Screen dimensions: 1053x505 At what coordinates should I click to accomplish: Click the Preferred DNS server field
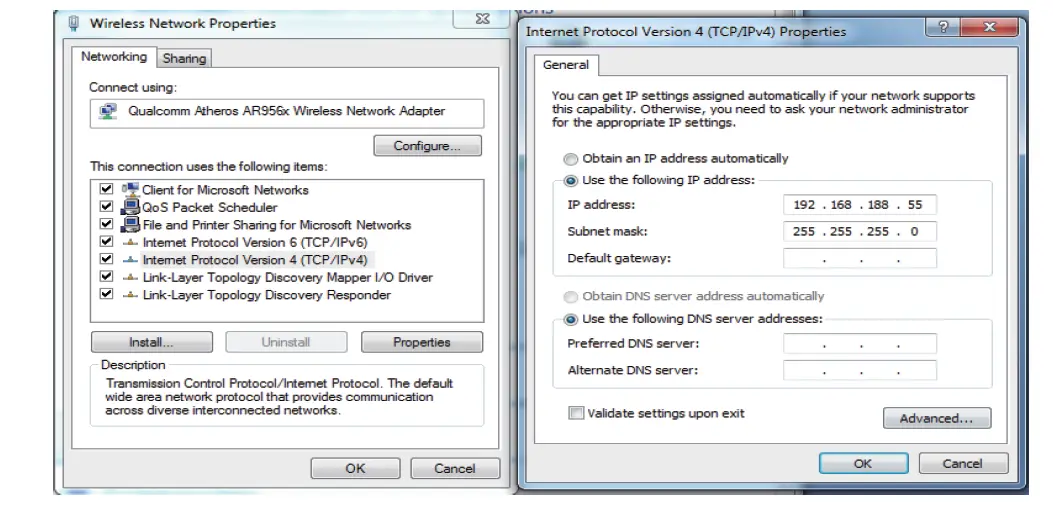(x=859, y=345)
